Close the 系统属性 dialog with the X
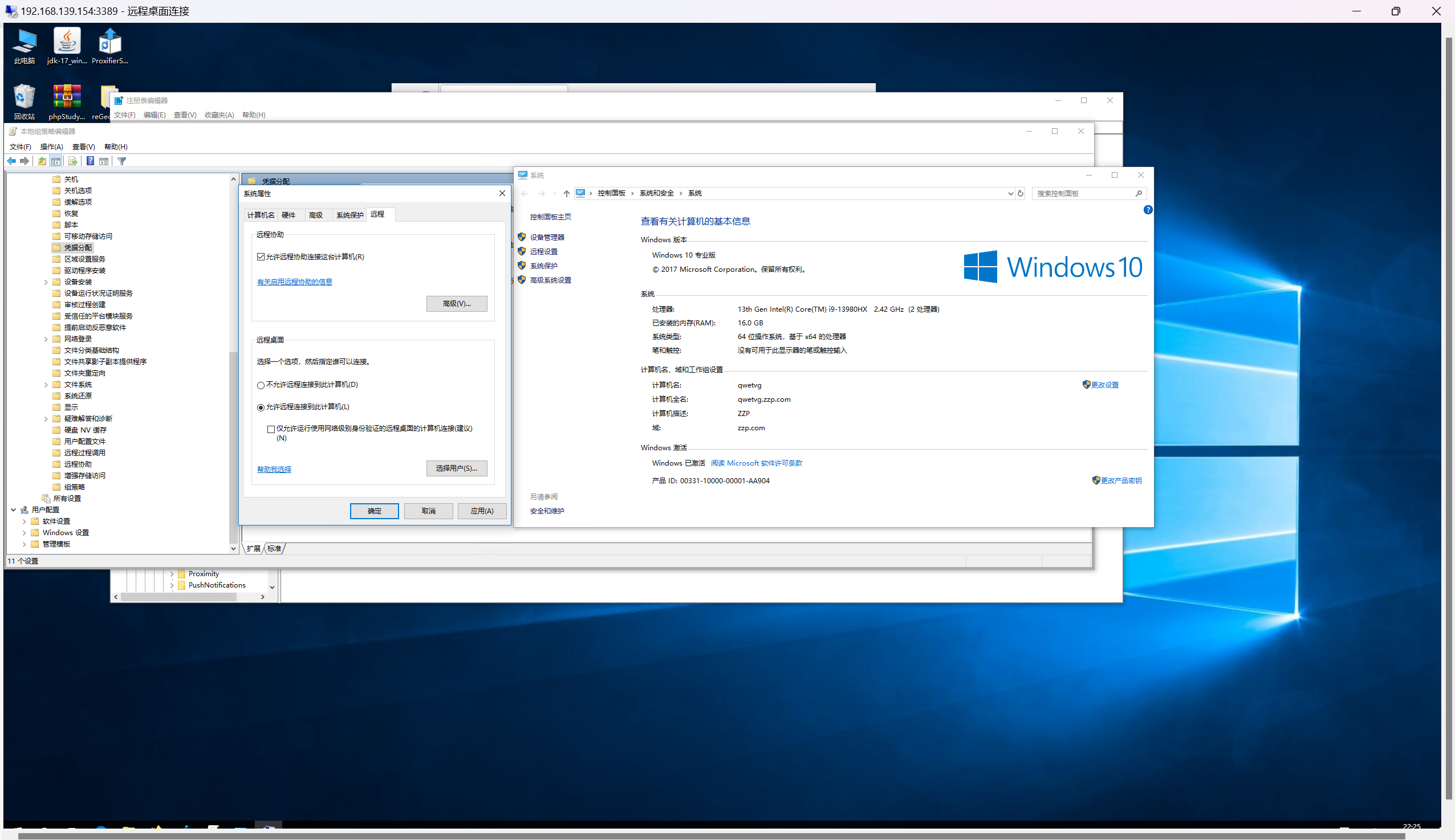The height and width of the screenshot is (840, 1455). click(502, 193)
